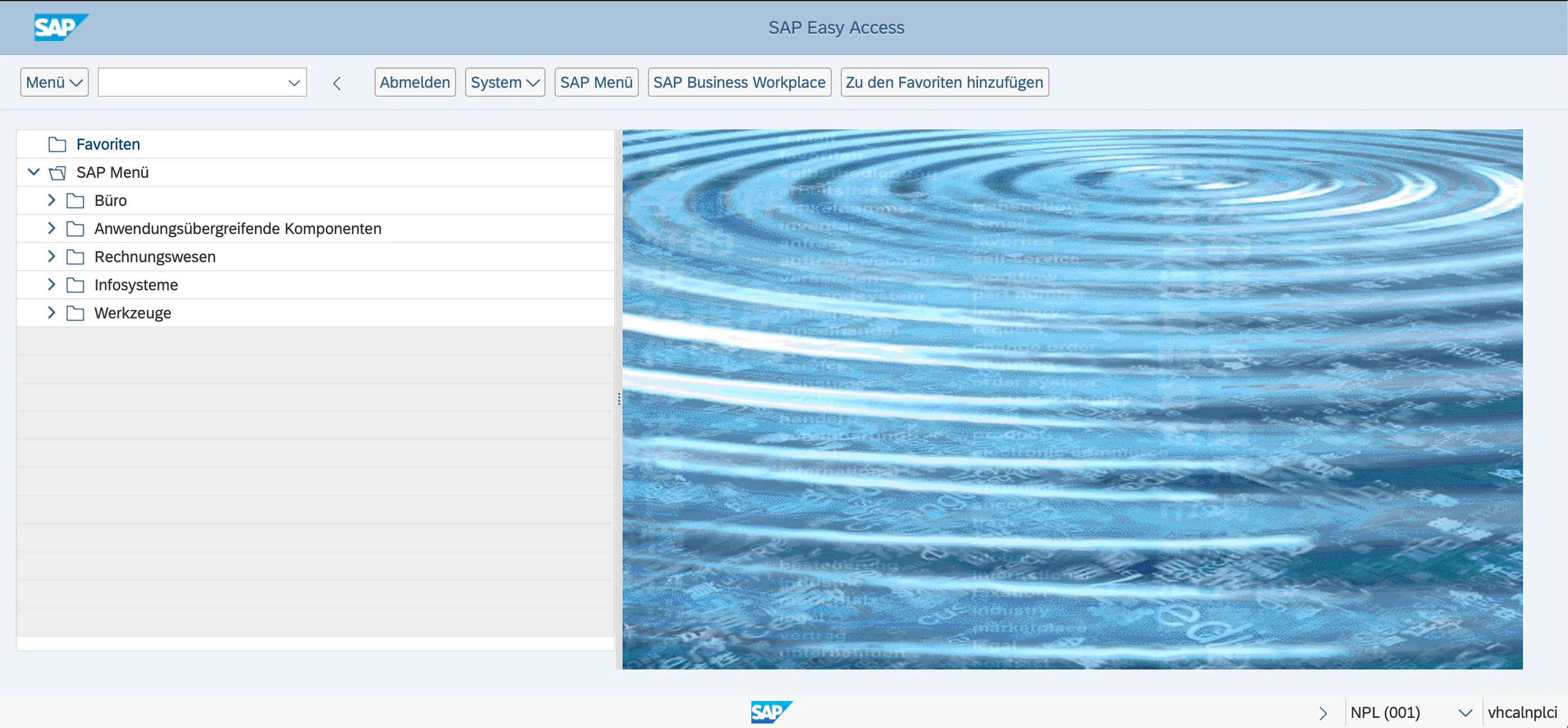The height and width of the screenshot is (728, 1568).
Task: Open SAP Business Workplace
Action: coord(739,82)
